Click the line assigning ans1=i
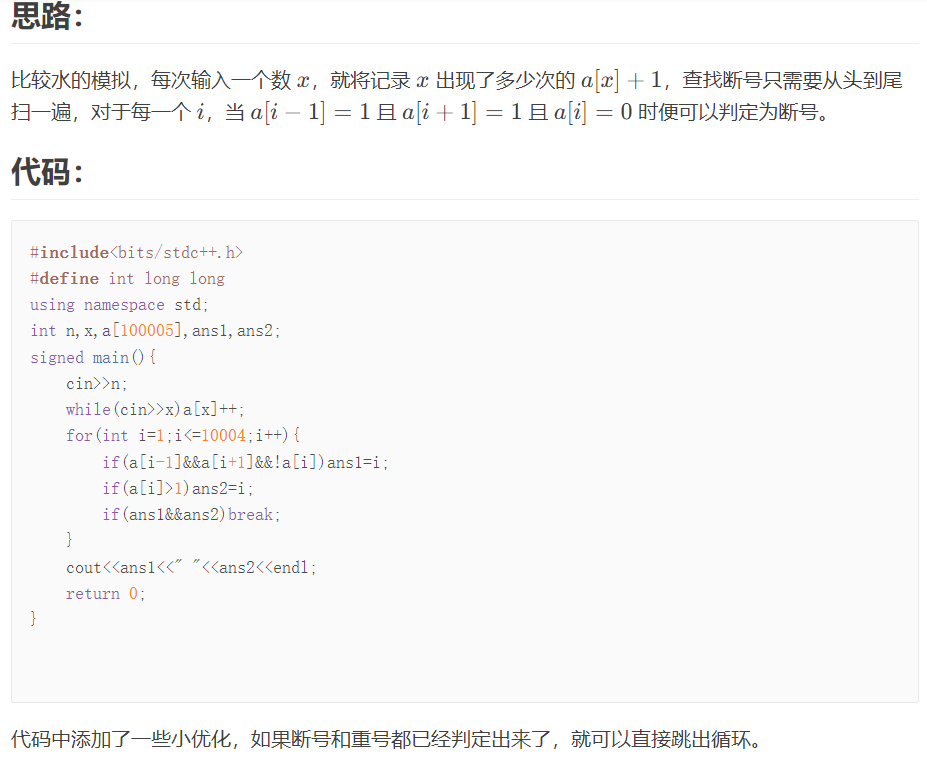The image size is (927, 761). 245,462
